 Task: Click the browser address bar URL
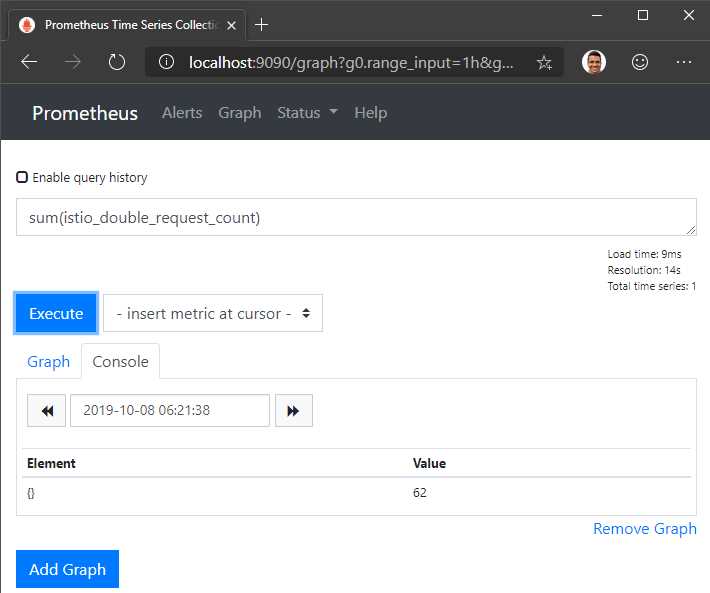(351, 62)
